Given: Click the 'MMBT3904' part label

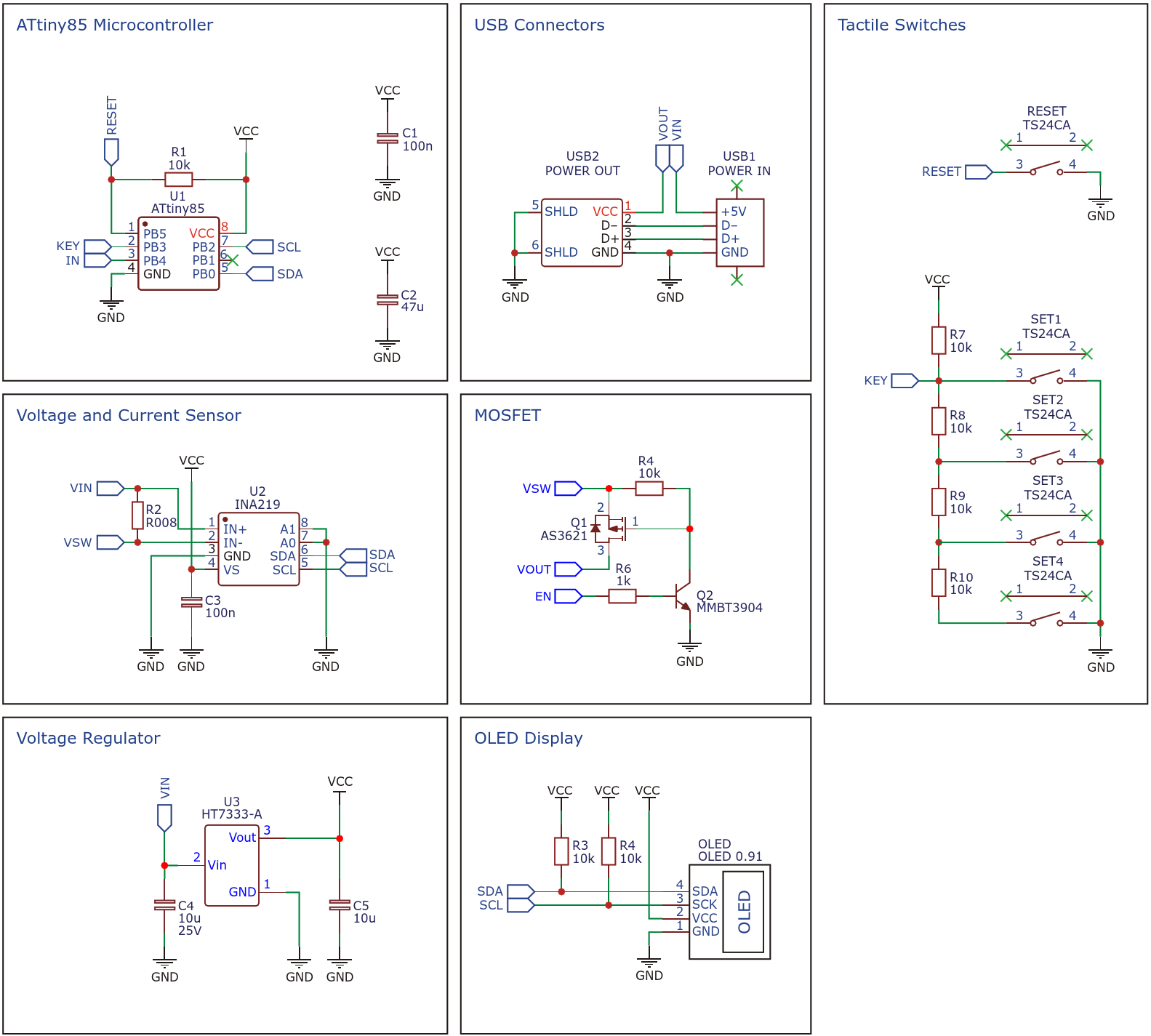Looking at the screenshot, I should click(x=729, y=608).
